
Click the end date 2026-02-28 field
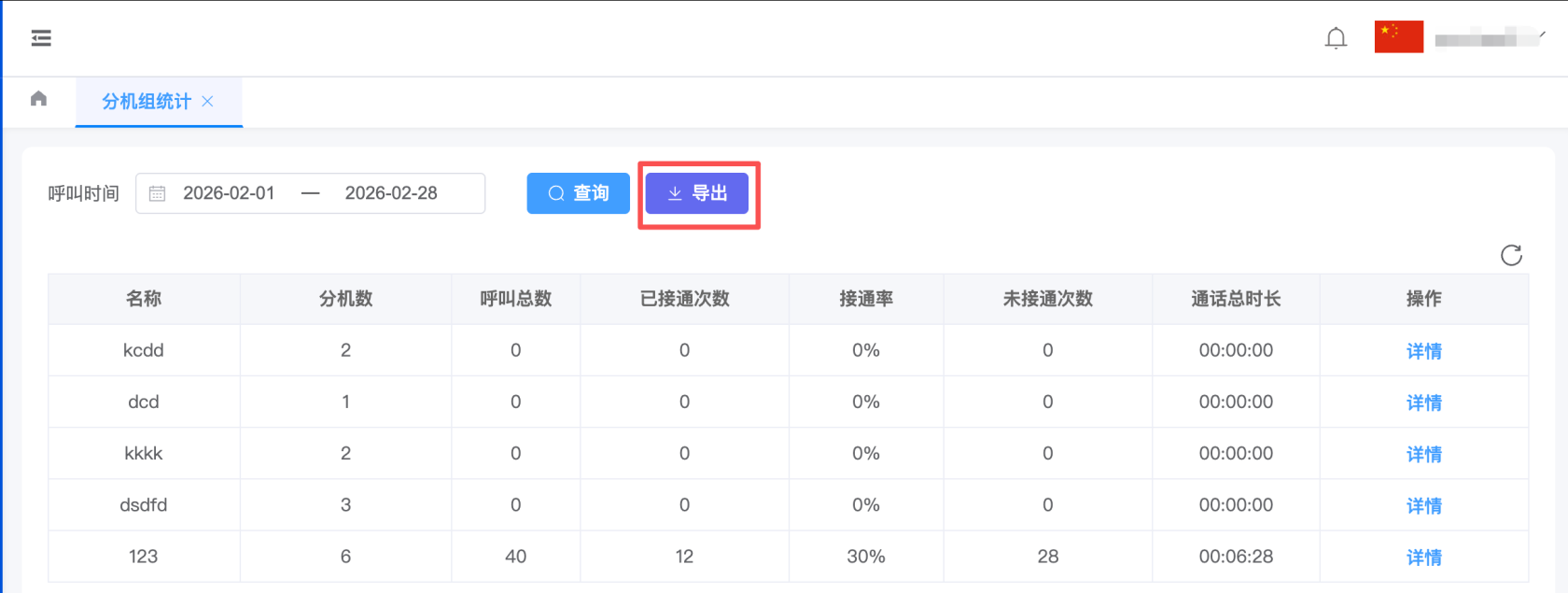[x=391, y=193]
